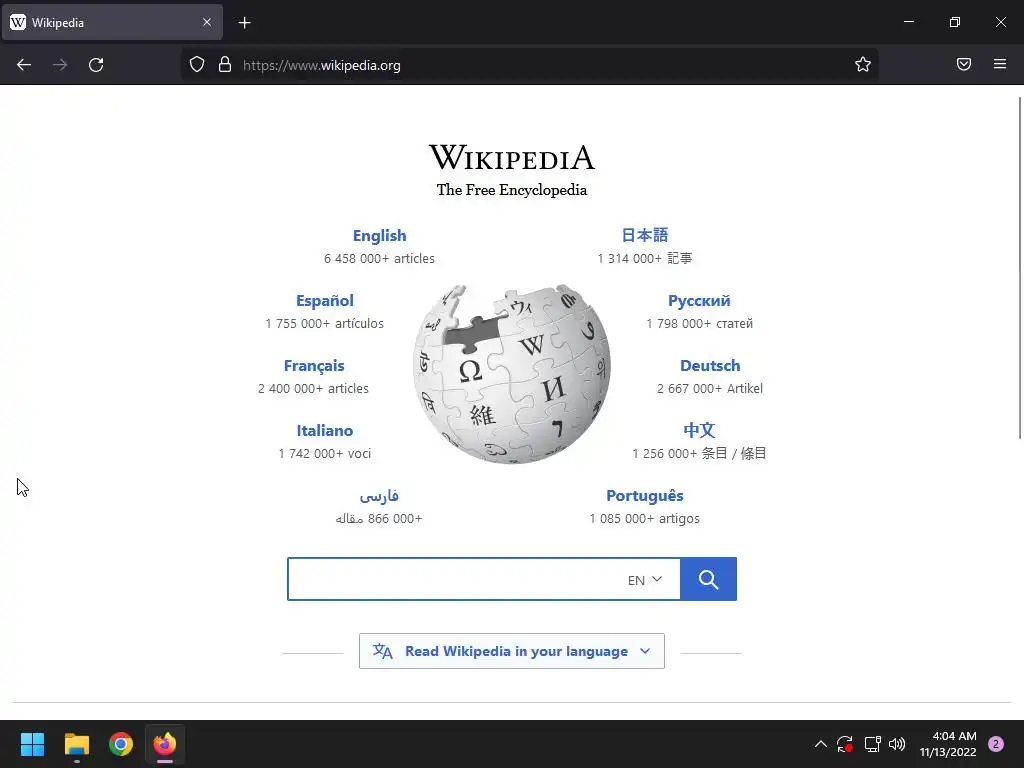Click the 1 755 000+ artículos text

325,323
